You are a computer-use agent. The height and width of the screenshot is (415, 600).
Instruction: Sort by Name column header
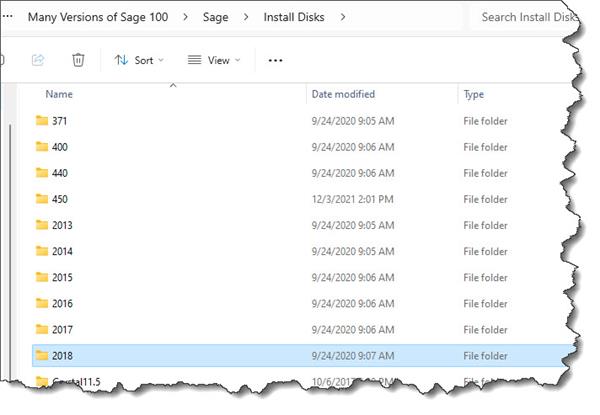click(59, 94)
